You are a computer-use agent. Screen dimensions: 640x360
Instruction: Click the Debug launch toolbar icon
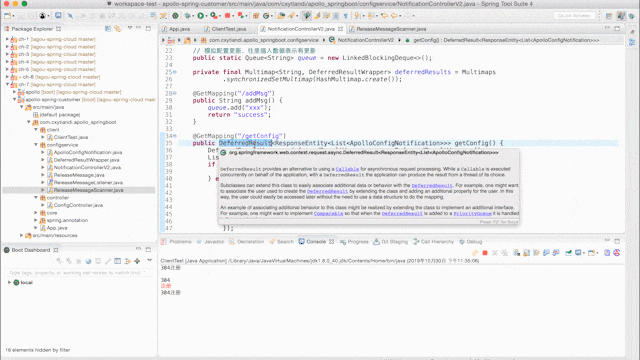coord(187,16)
